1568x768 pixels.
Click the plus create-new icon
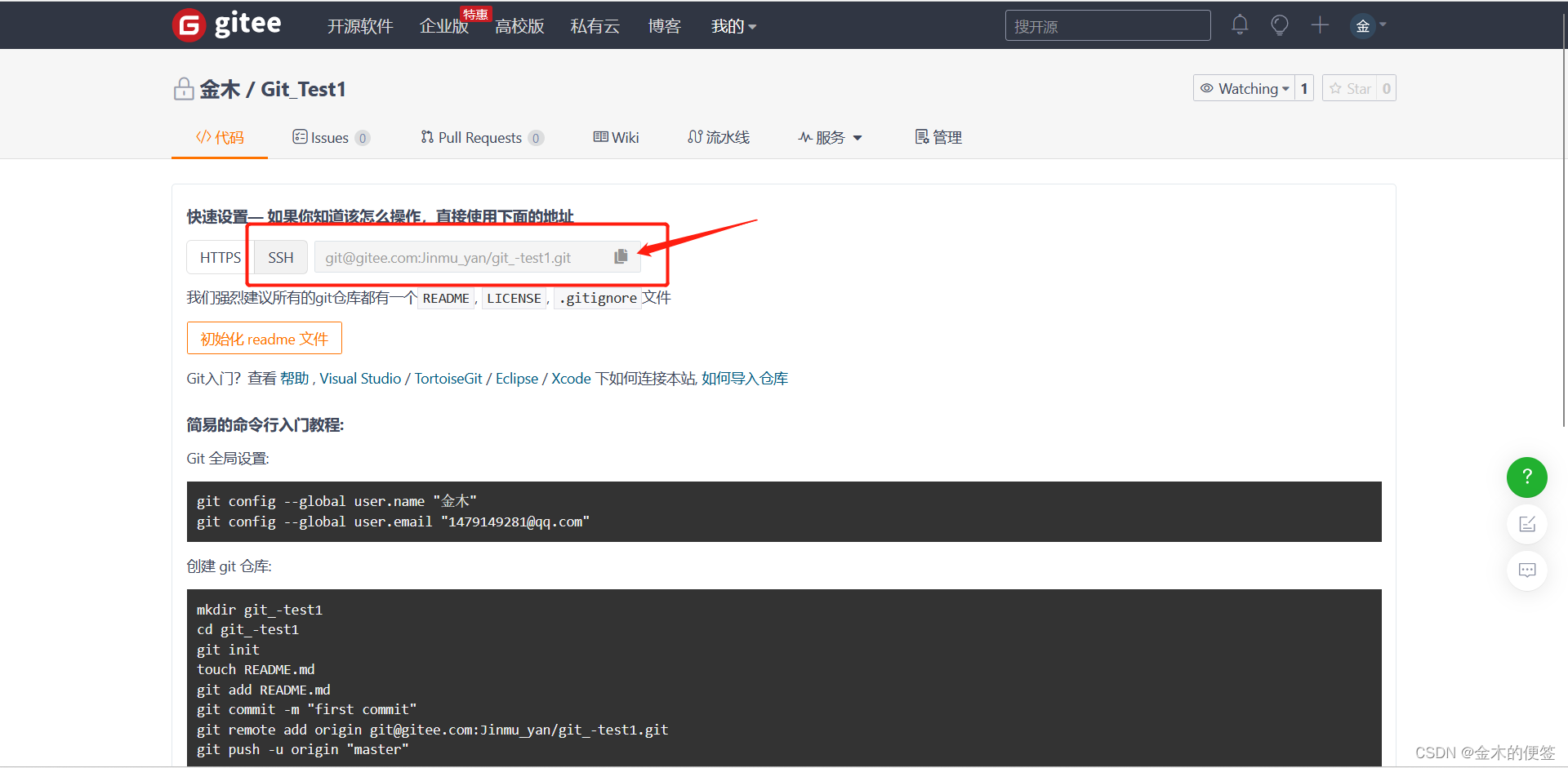coord(1320,25)
